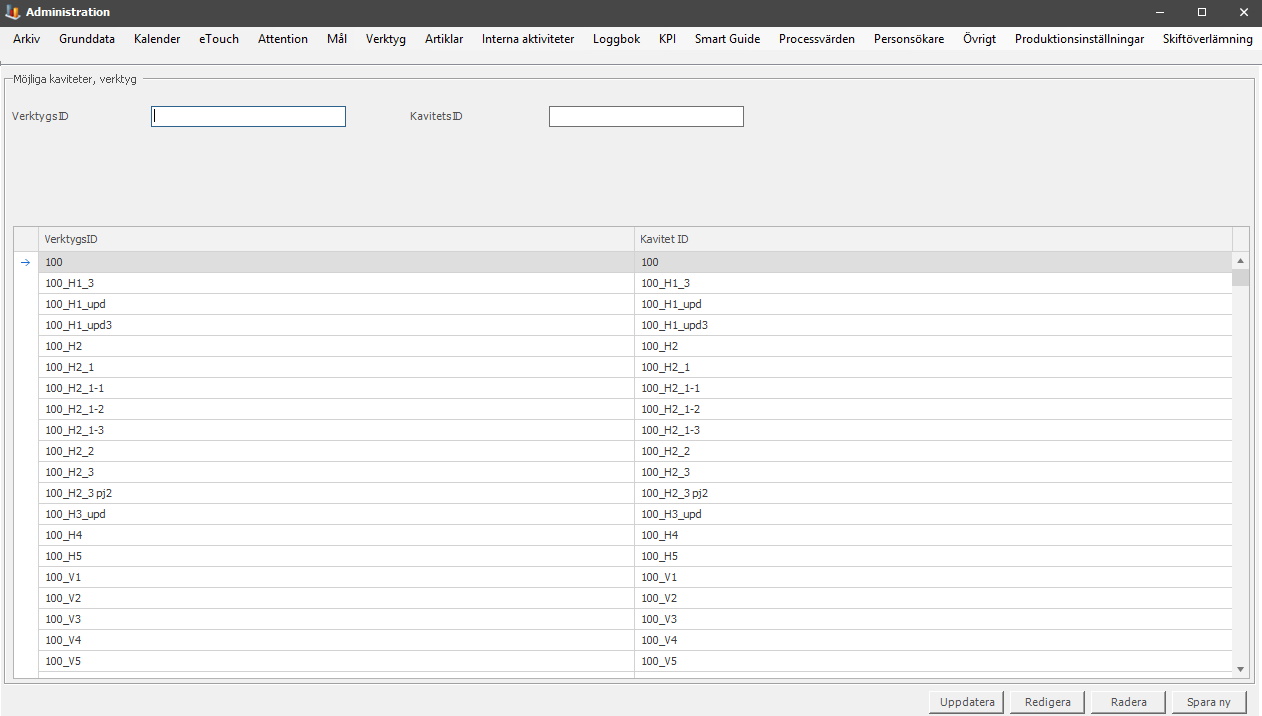The width and height of the screenshot is (1262, 716).
Task: Click the Radera button
Action: (1128, 702)
